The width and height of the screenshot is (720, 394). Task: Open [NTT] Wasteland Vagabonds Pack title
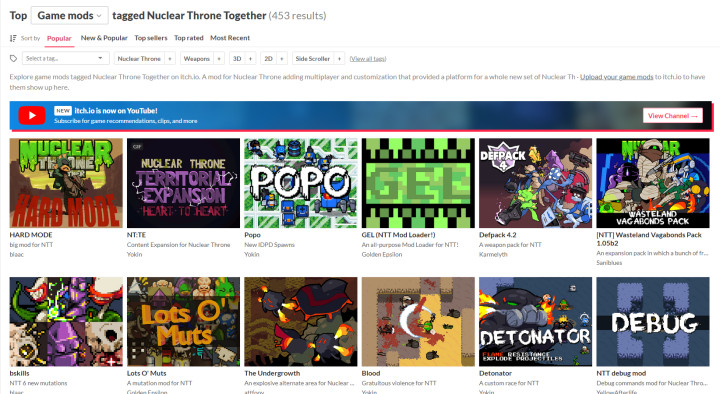coord(649,238)
